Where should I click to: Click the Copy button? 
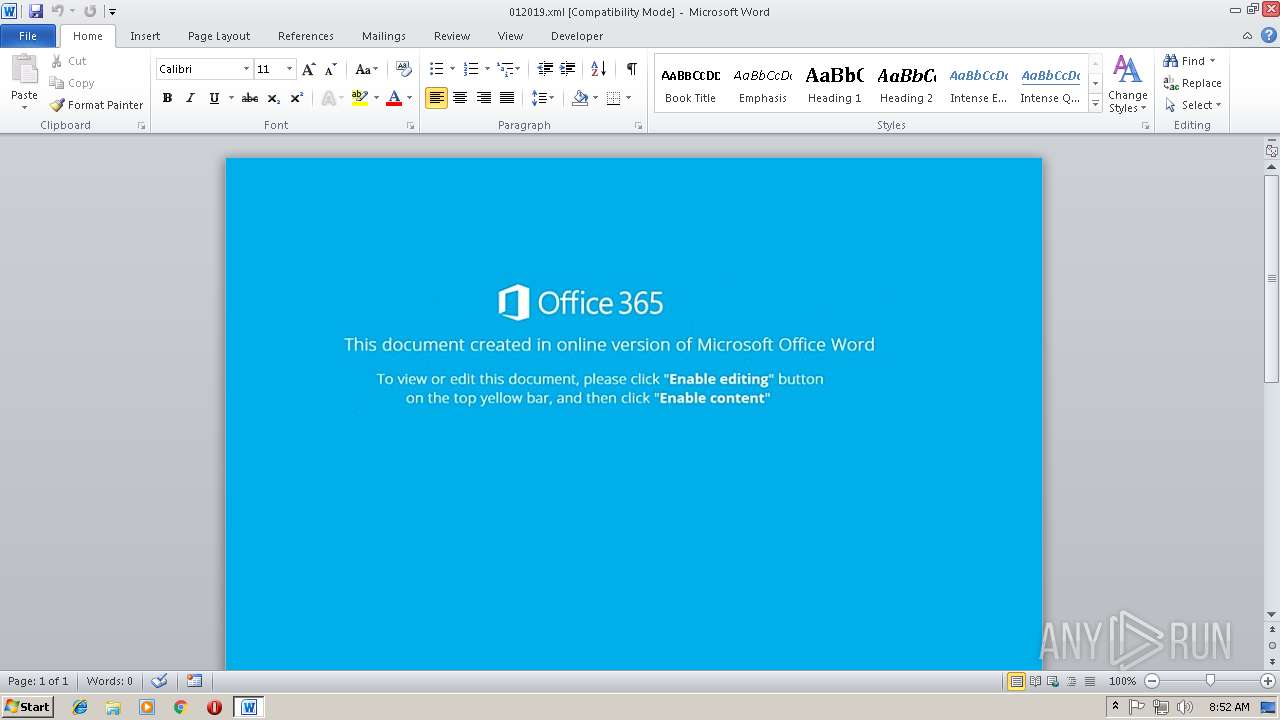(72, 83)
